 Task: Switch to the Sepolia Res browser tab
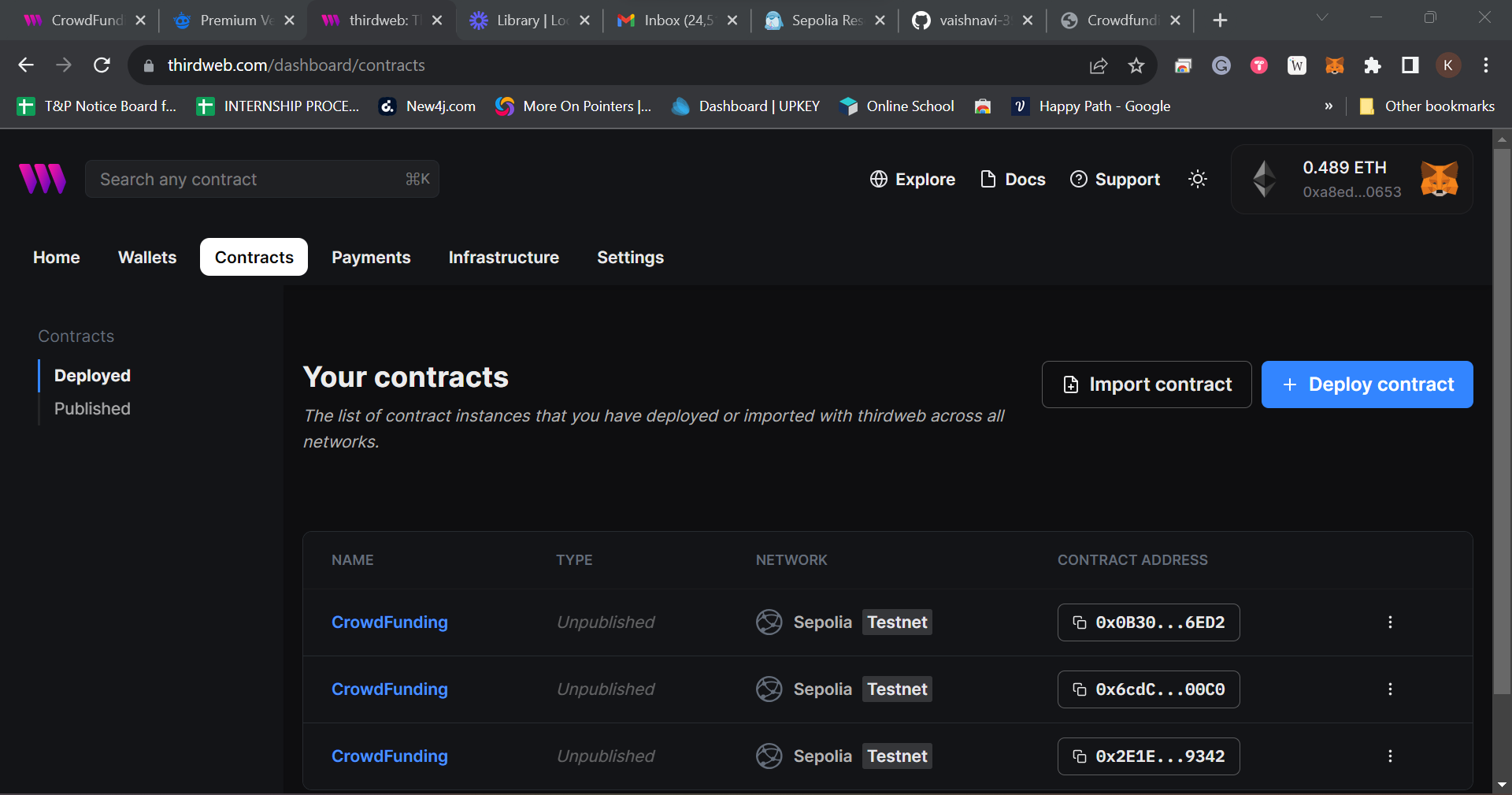pyautogui.click(x=825, y=20)
